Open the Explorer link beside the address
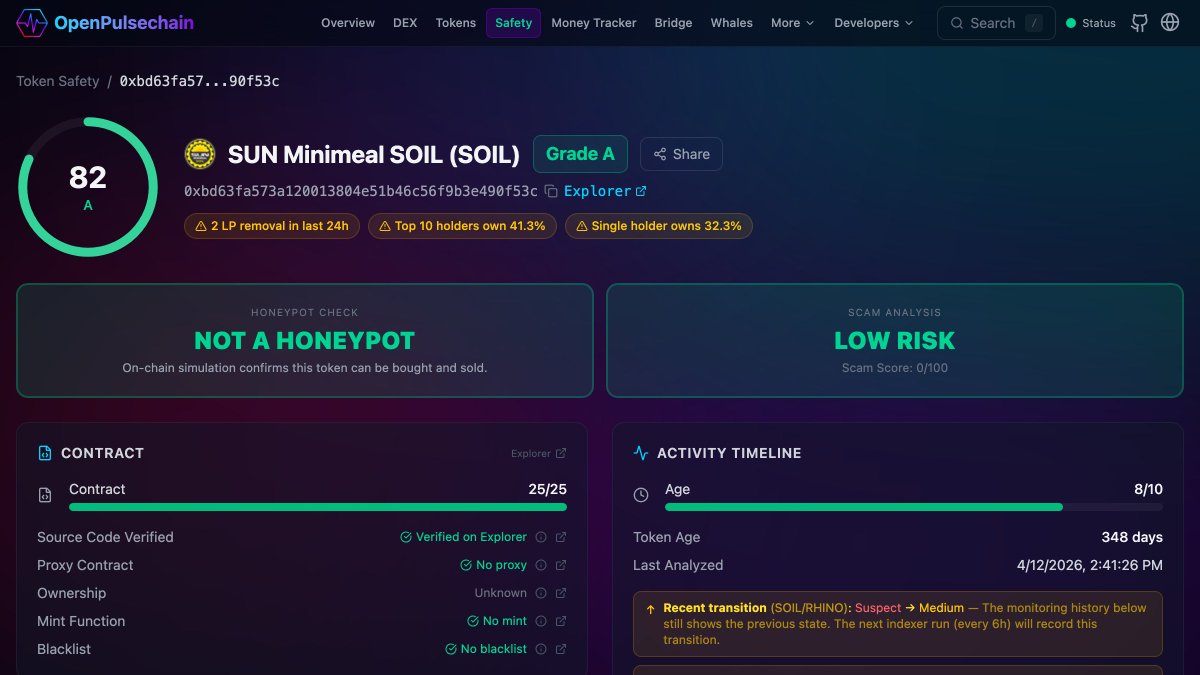The height and width of the screenshot is (675, 1200). [x=605, y=191]
